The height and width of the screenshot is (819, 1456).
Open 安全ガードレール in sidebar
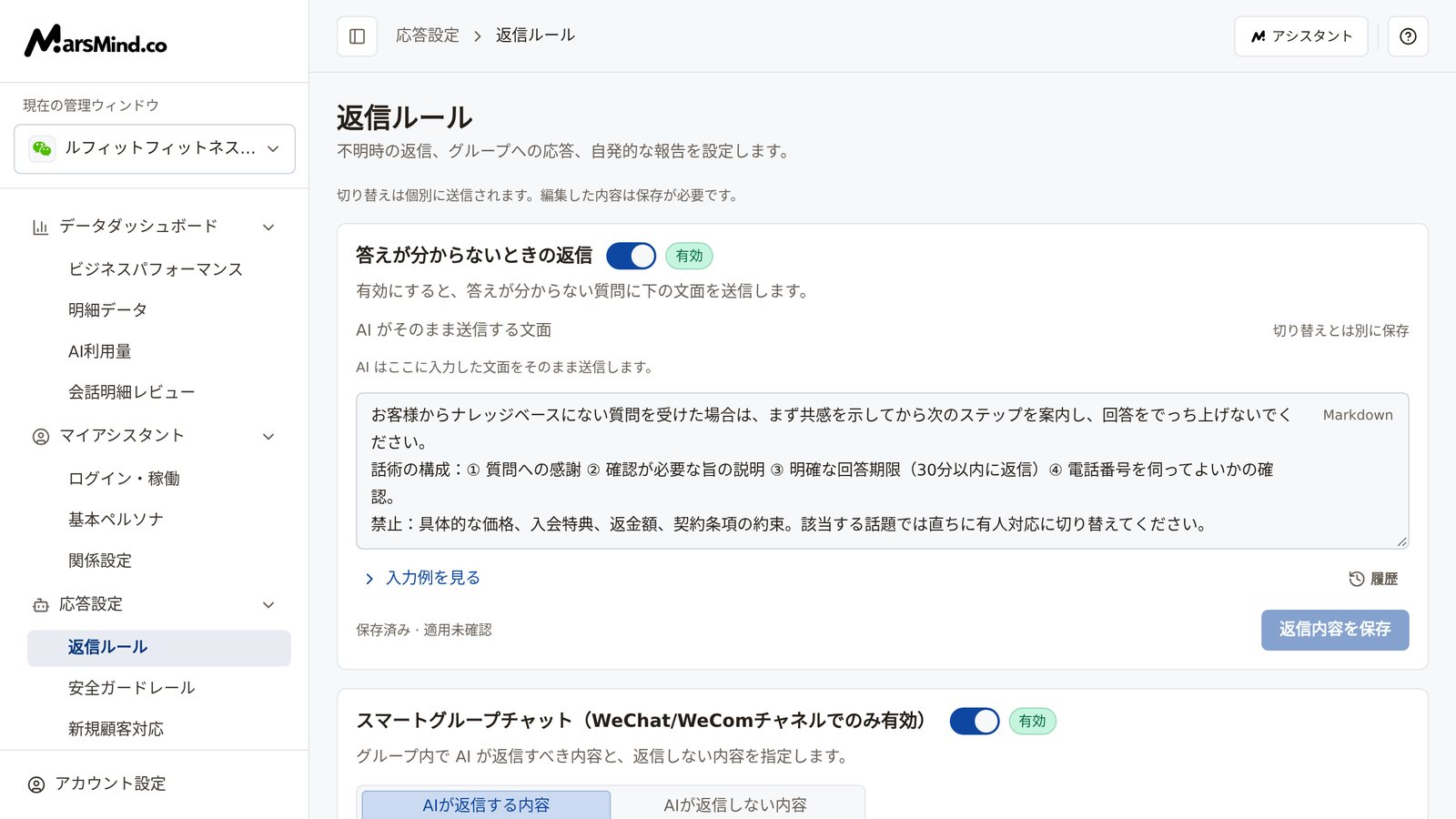click(x=159, y=688)
